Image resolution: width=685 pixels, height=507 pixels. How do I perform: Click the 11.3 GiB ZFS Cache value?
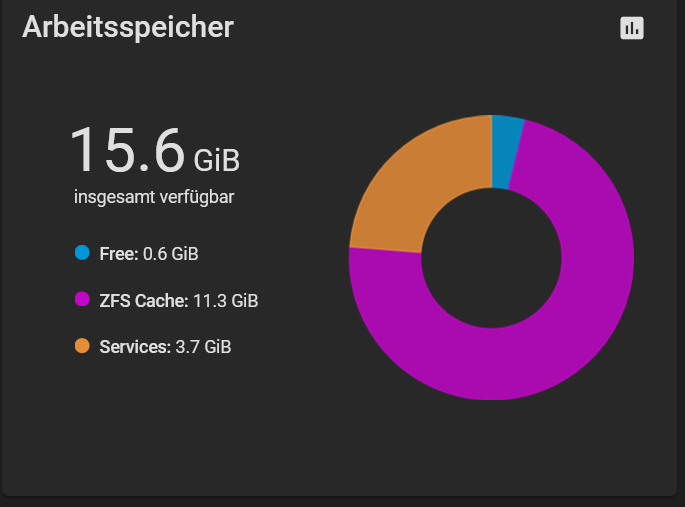pyautogui.click(x=225, y=301)
